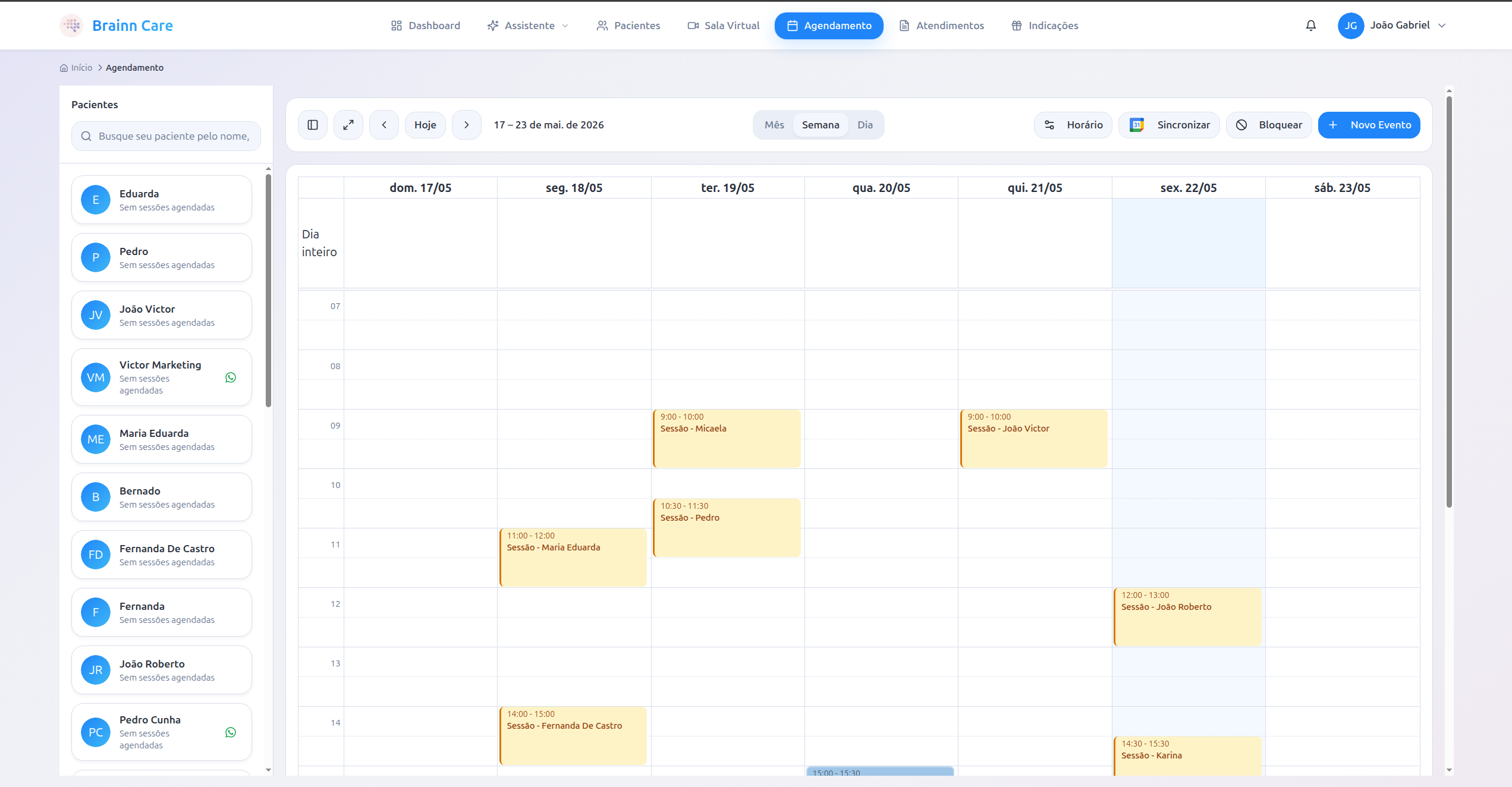Open the Início breadcrumb link
This screenshot has width=1512, height=787.
click(x=81, y=68)
